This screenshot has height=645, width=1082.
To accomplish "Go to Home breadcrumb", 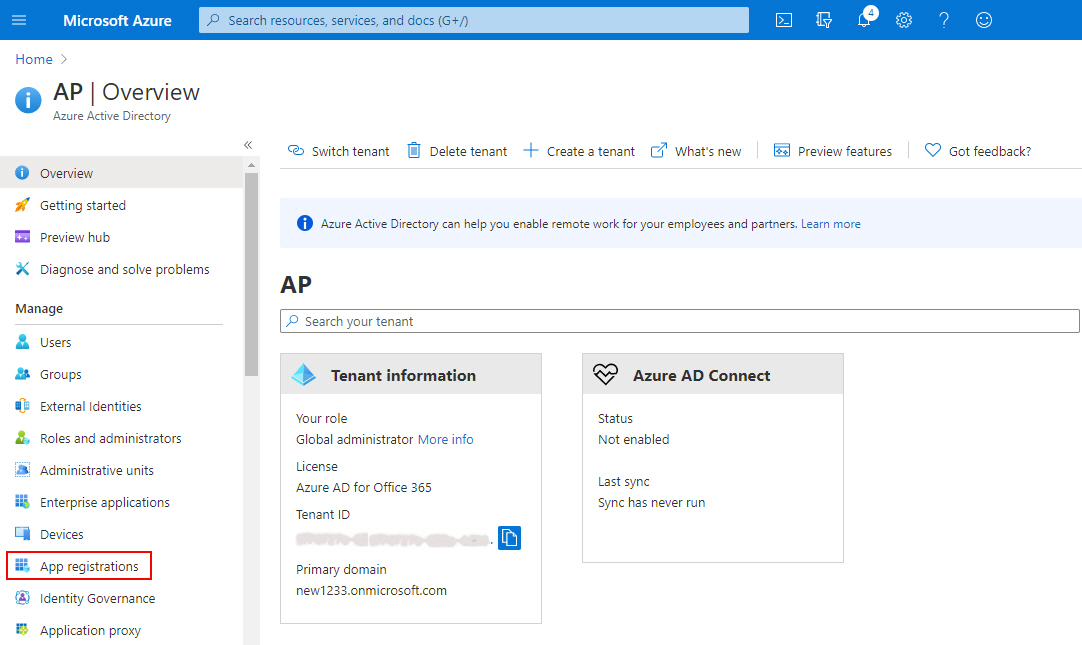I will pyautogui.click(x=34, y=59).
